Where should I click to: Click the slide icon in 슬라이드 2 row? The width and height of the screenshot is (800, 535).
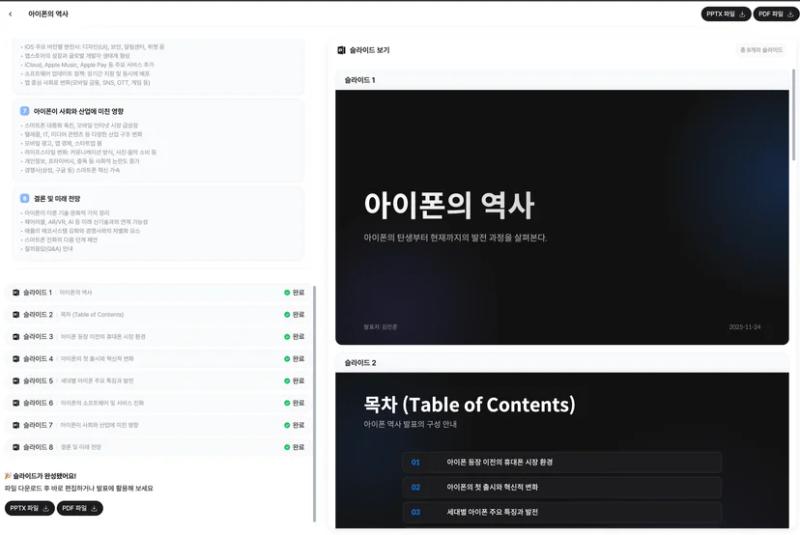(16, 315)
